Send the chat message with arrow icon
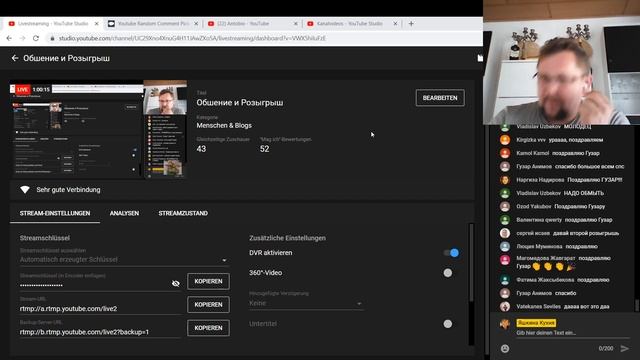Screen dimensions: 640x360 tap(624, 348)
